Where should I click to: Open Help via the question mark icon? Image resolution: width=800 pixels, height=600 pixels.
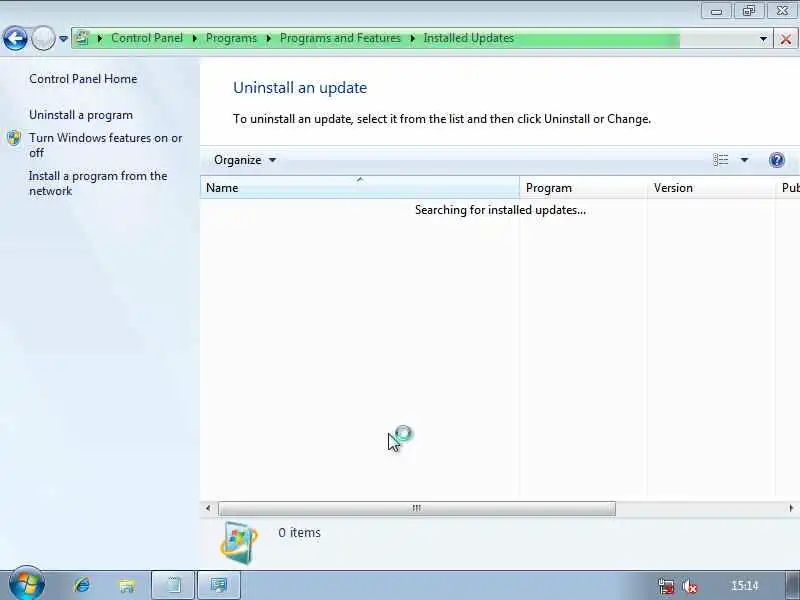click(x=777, y=160)
